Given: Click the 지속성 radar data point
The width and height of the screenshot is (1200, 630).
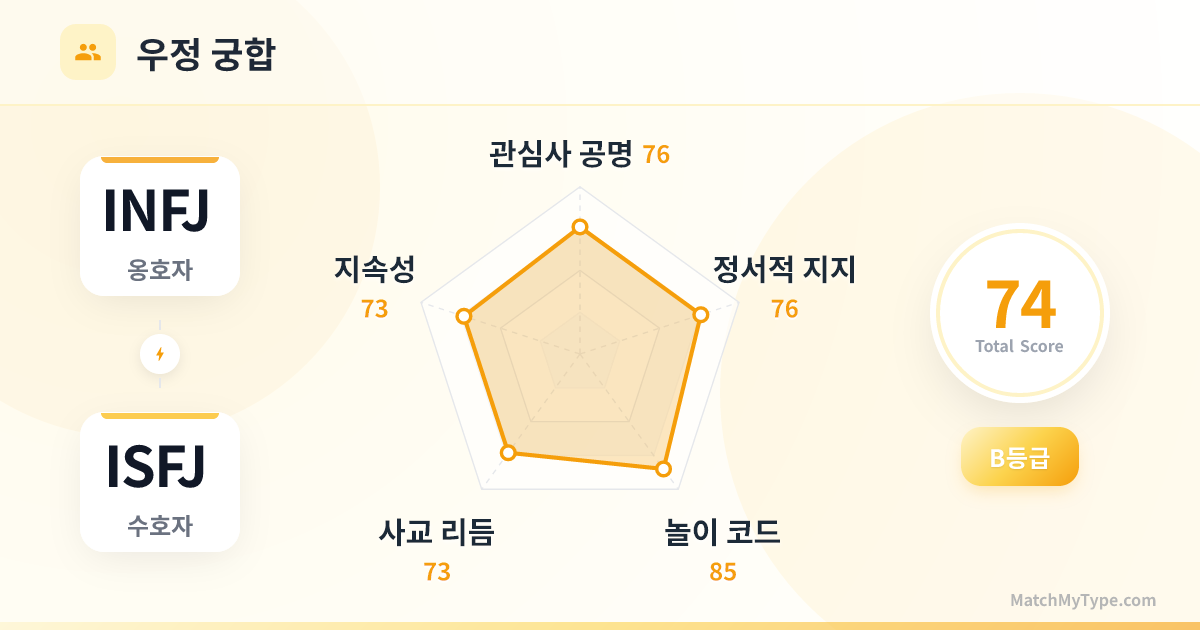Looking at the screenshot, I should [x=463, y=316].
